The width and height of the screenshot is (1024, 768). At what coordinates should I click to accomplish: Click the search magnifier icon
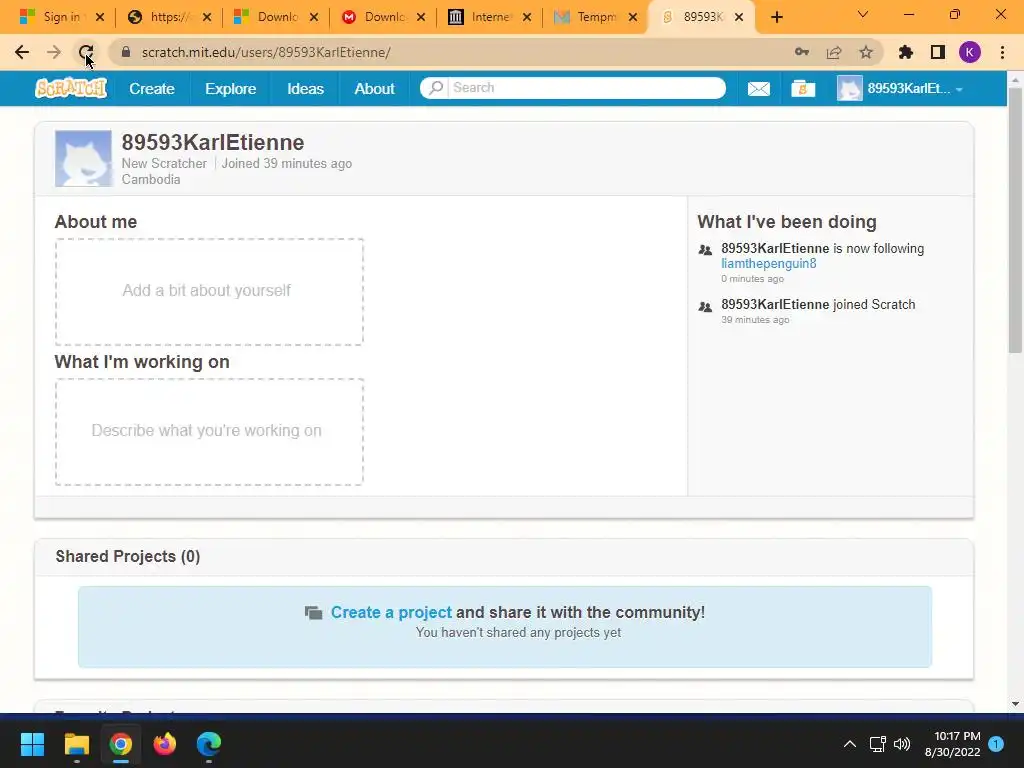pos(436,88)
